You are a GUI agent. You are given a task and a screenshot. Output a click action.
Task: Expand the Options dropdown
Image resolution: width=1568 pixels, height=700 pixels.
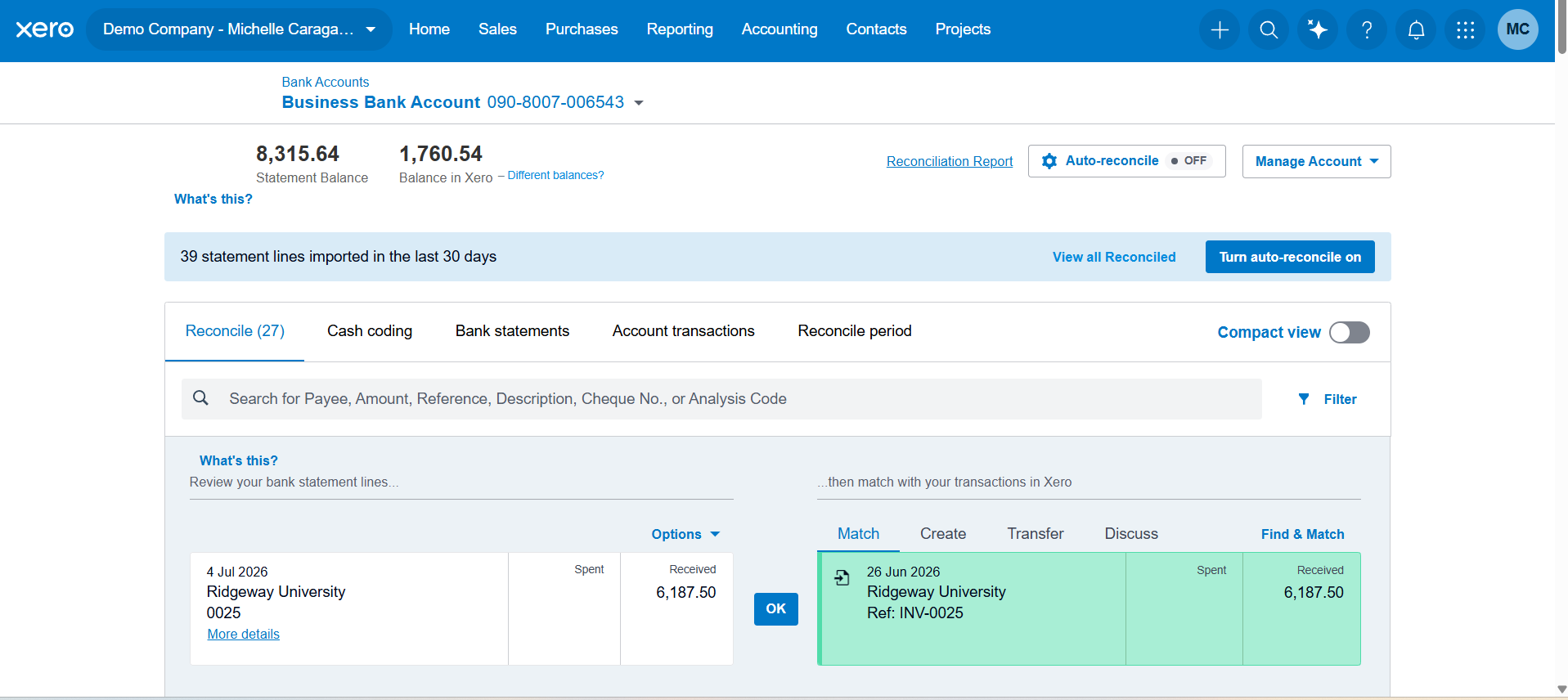pyautogui.click(x=685, y=534)
